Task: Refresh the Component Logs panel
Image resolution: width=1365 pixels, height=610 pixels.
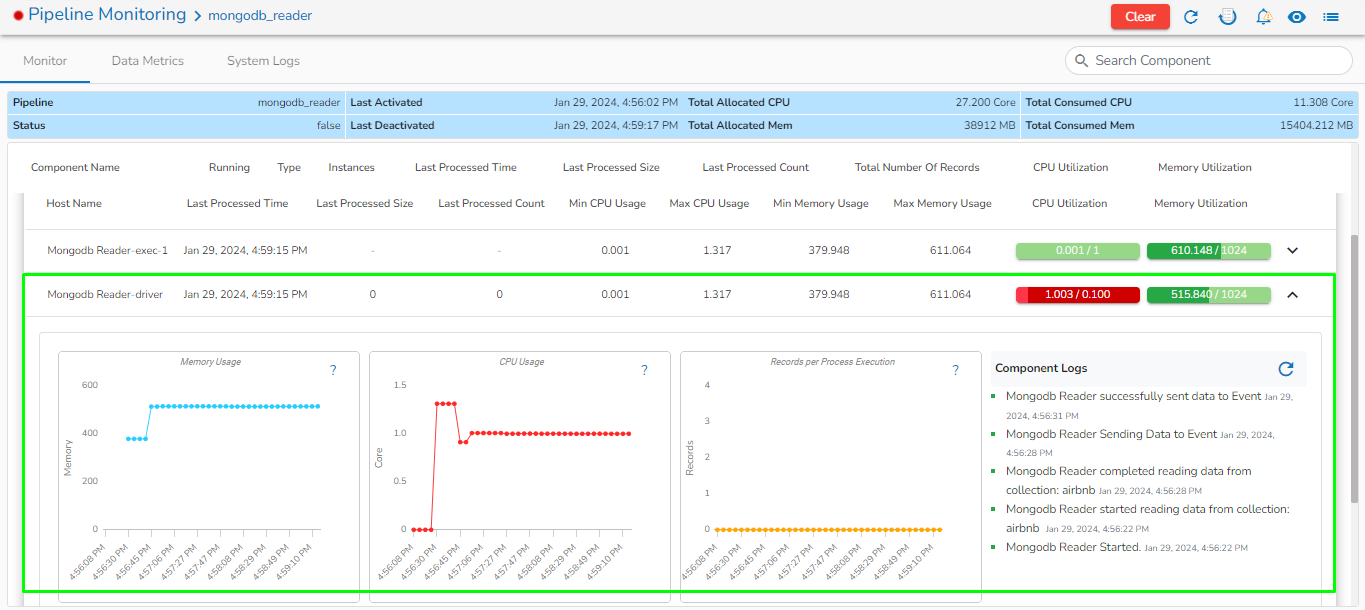Action: 1286,369
